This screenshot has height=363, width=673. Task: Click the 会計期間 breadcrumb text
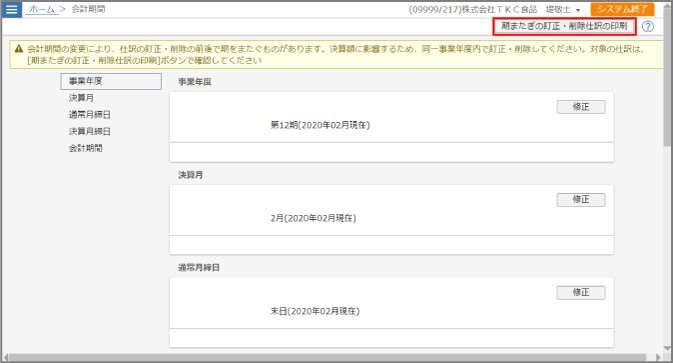[88, 9]
